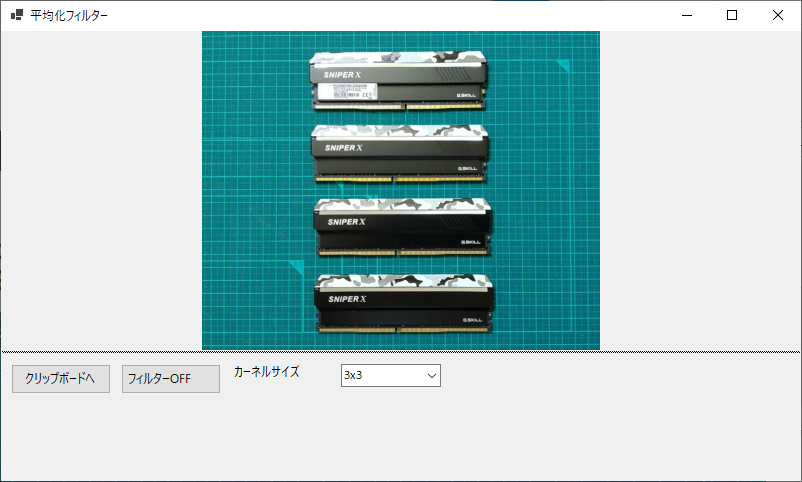
Task: Click the memory modules preview image
Action: pos(401,190)
